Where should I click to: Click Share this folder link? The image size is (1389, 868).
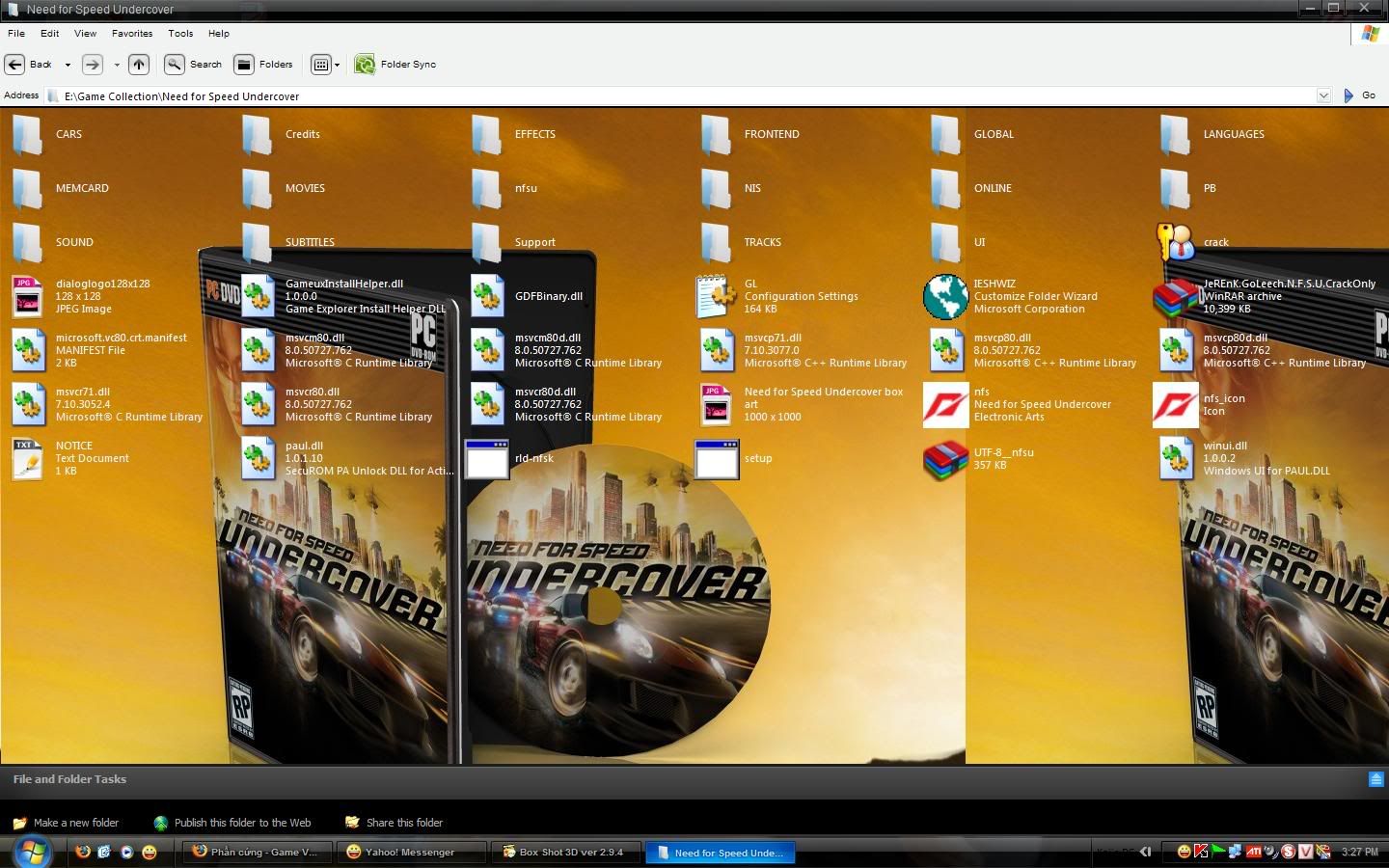(x=395, y=823)
